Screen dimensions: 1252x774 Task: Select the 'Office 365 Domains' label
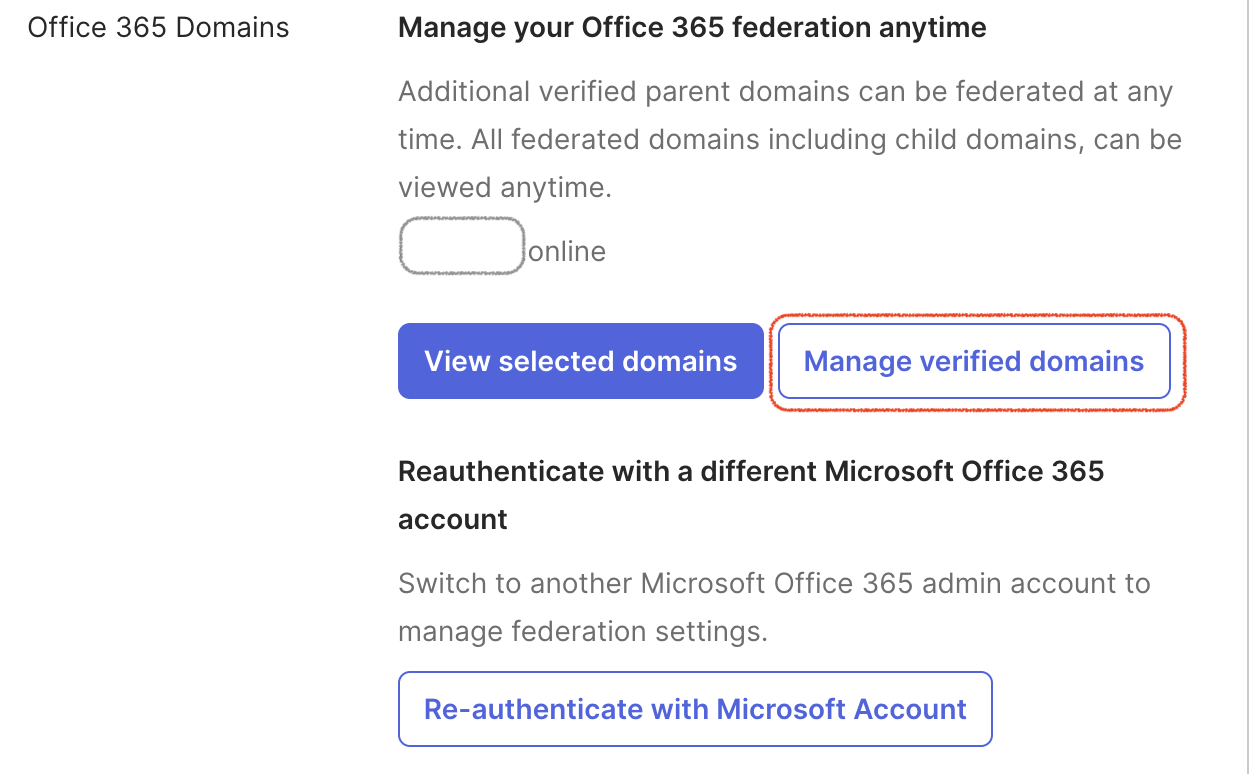click(x=158, y=27)
